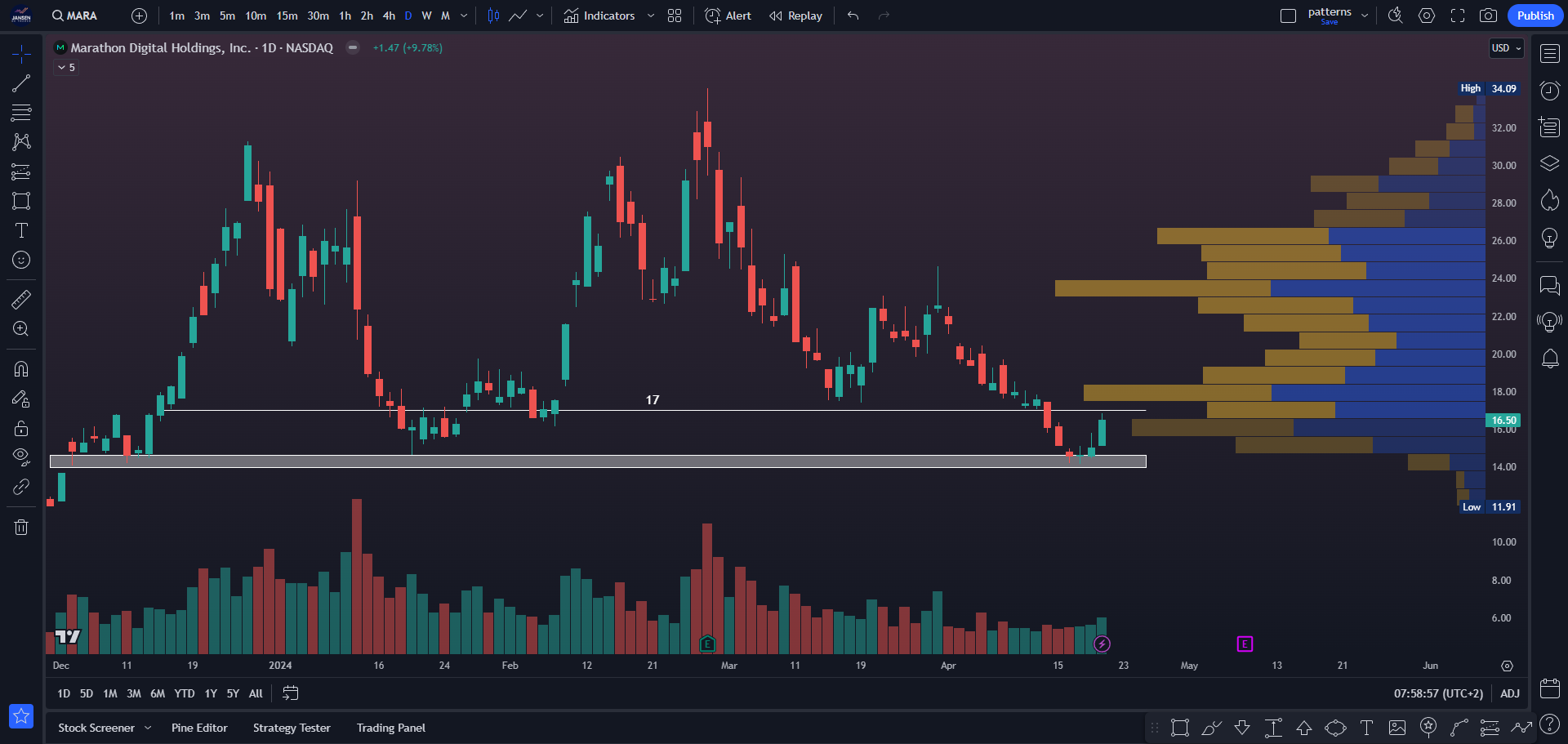Choose the candlestick chart type

pos(493,16)
